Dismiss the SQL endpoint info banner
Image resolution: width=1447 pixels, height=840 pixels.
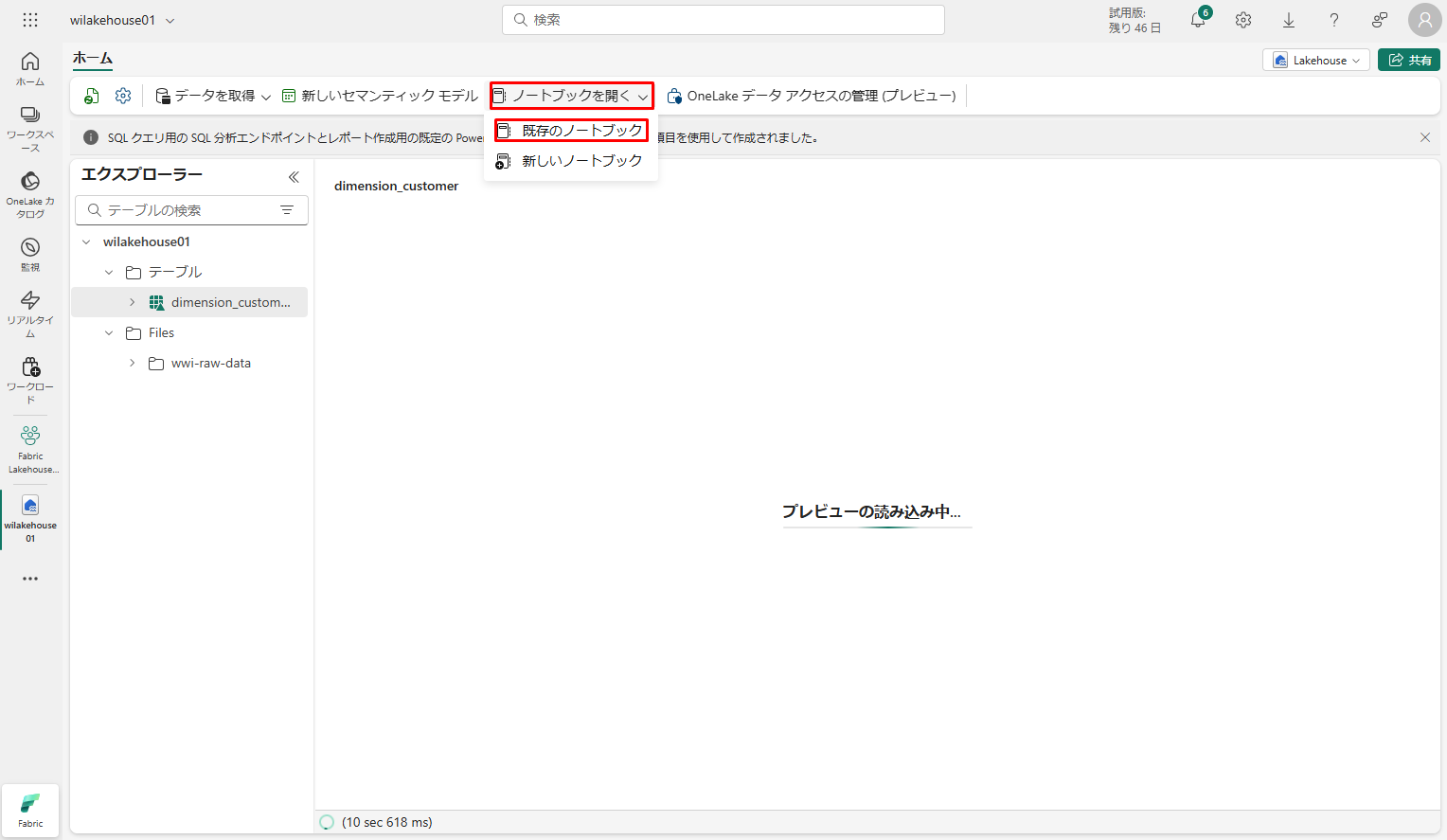(x=1425, y=137)
